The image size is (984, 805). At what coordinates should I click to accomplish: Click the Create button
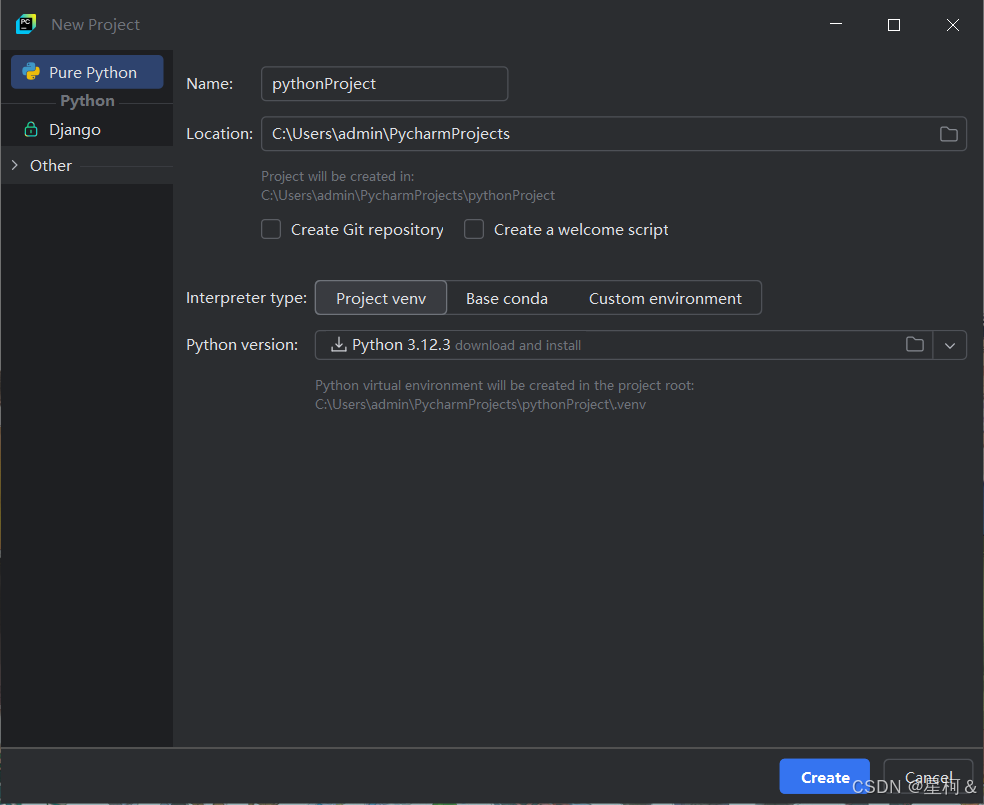click(825, 777)
